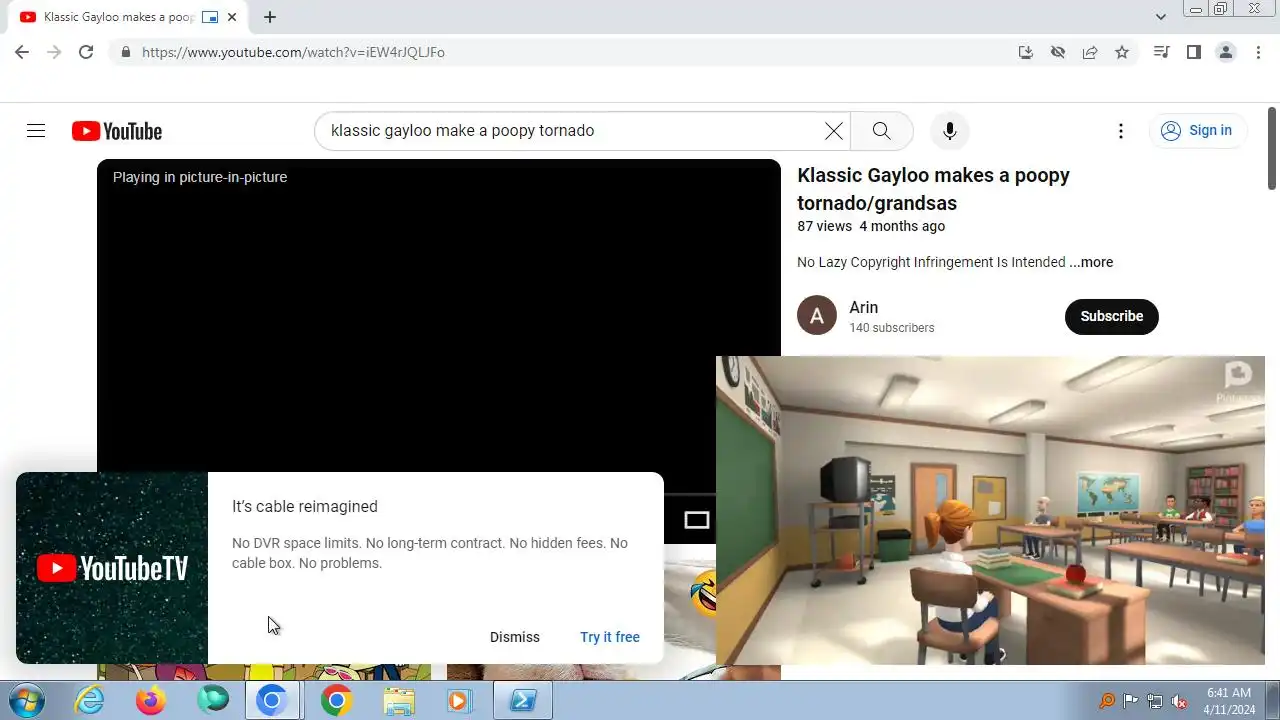Bookmark this page with star icon
The width and height of the screenshot is (1280, 720).
click(1122, 52)
